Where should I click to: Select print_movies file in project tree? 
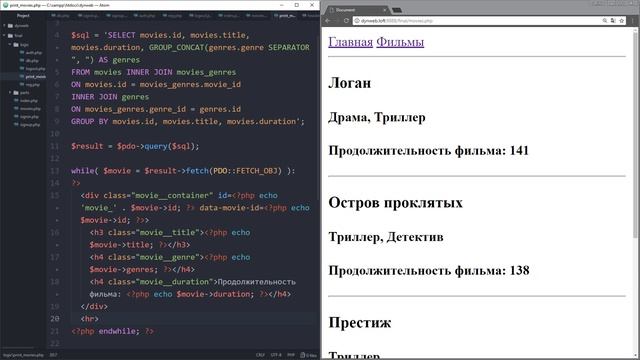coord(35,77)
